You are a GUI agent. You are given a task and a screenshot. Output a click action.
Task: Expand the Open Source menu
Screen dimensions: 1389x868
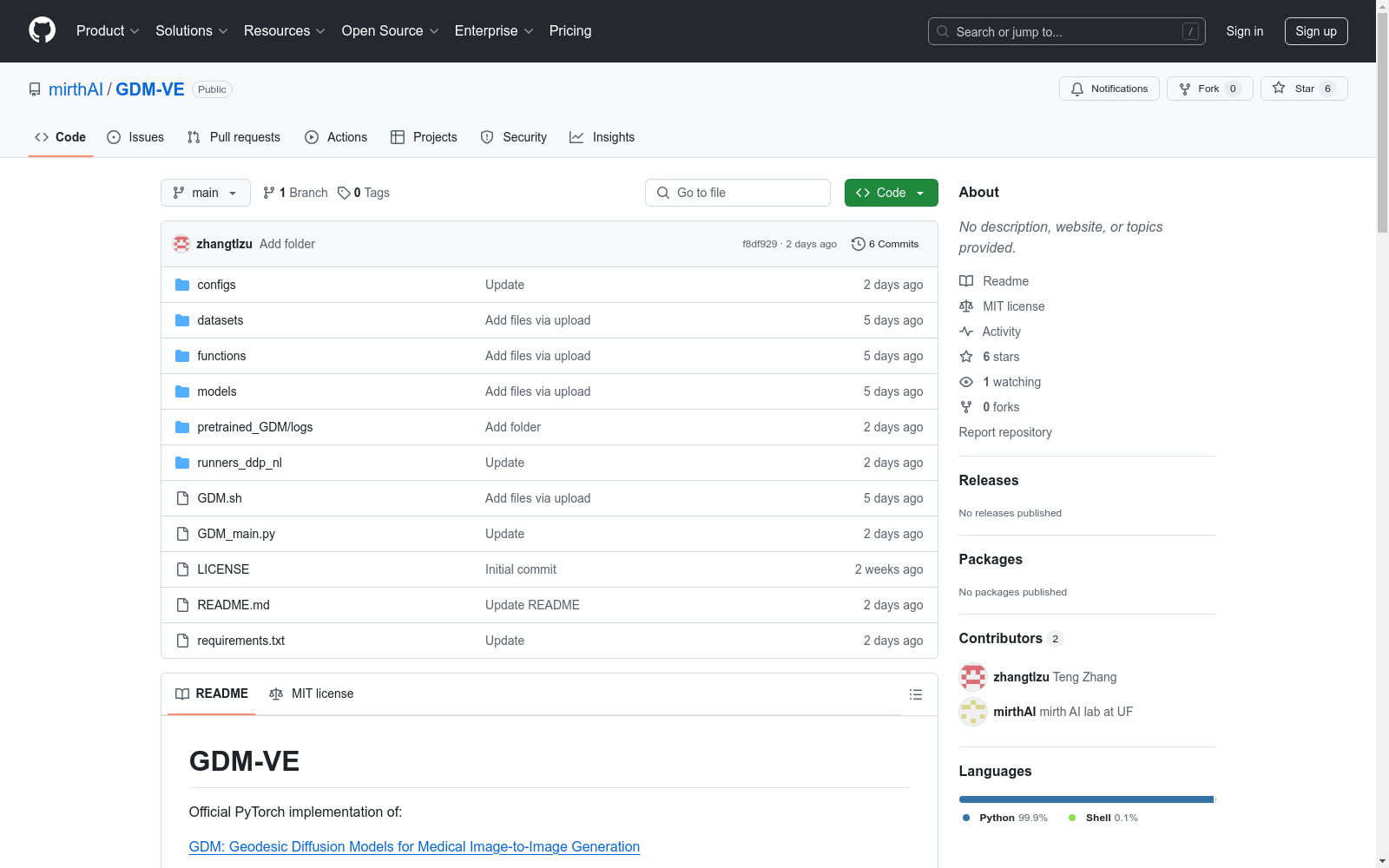point(391,31)
